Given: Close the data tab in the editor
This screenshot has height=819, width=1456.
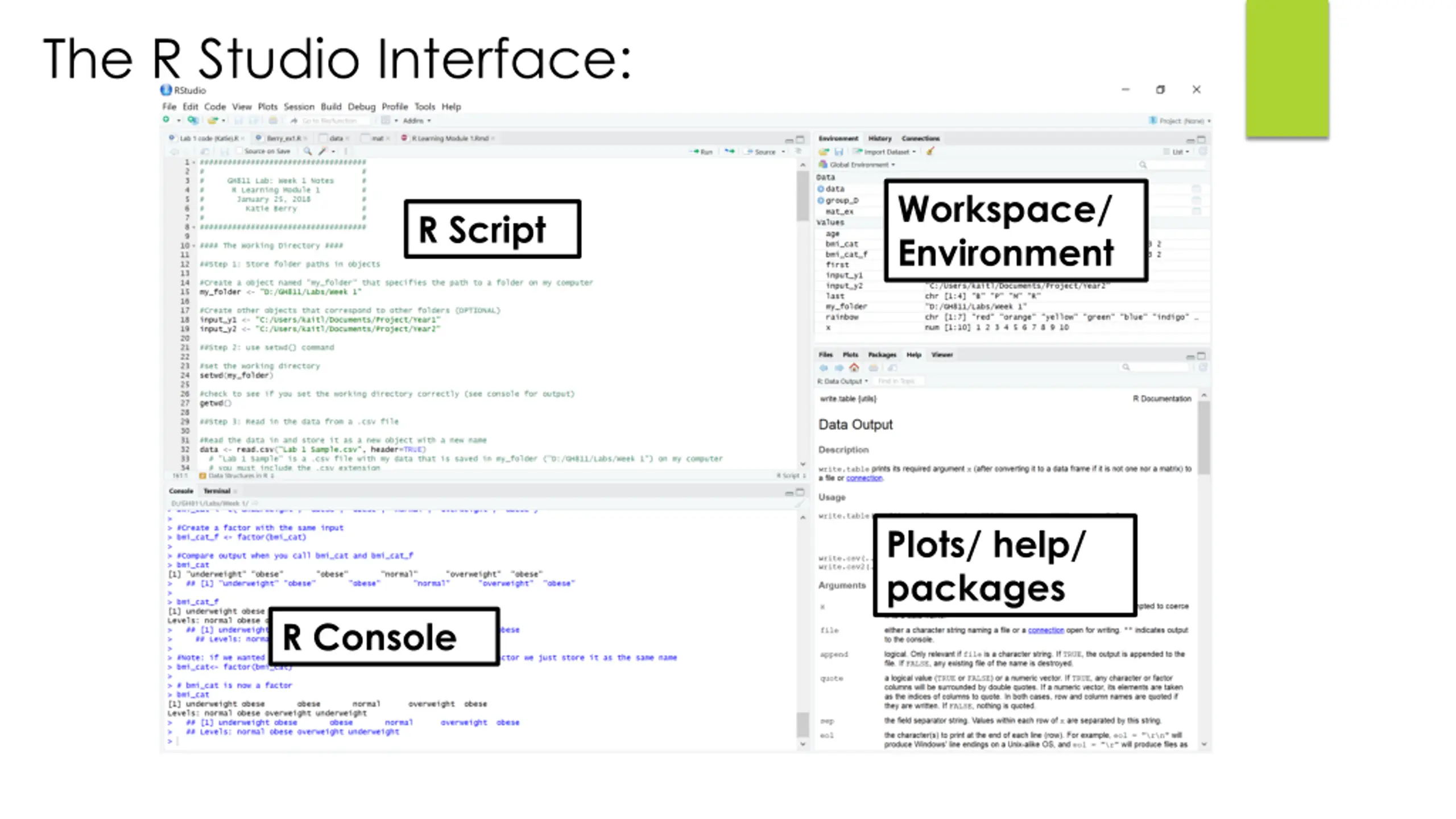Looking at the screenshot, I should tap(347, 139).
